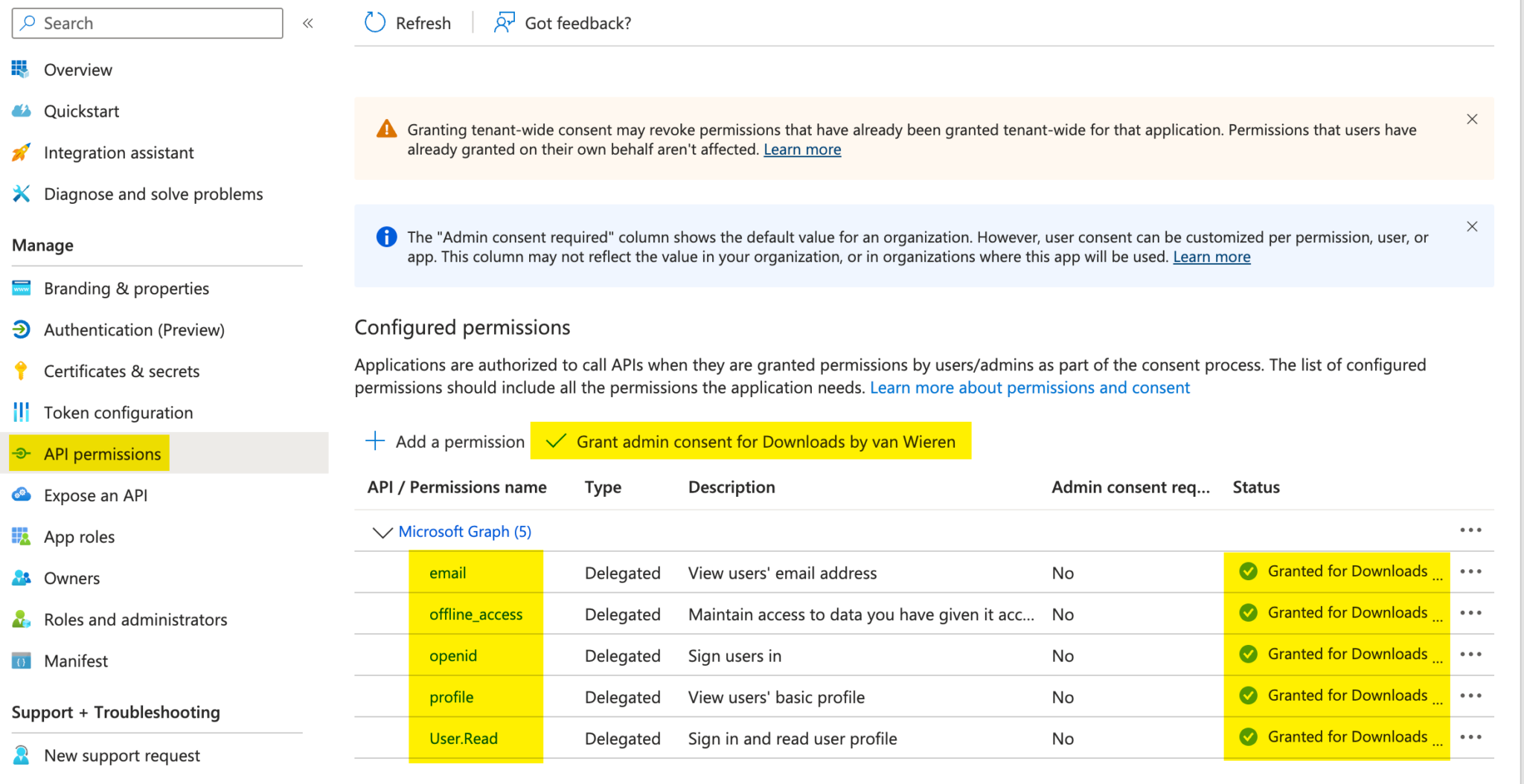Open Learn more about permissions and consent
1524x784 pixels.
click(x=1030, y=388)
